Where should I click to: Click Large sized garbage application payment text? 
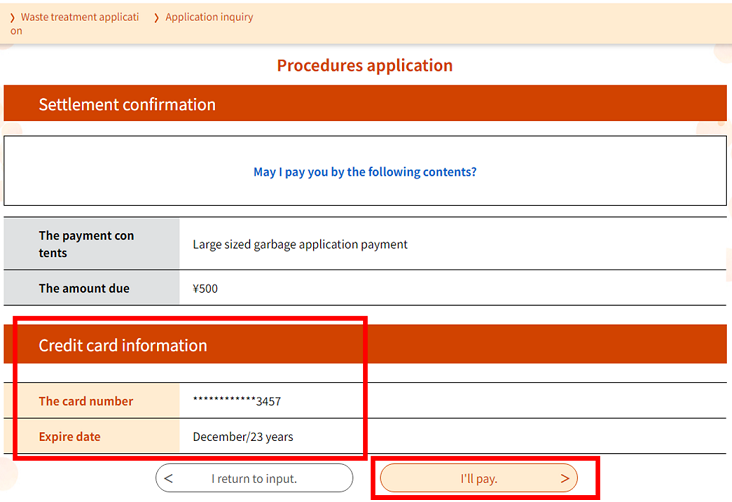[300, 244]
